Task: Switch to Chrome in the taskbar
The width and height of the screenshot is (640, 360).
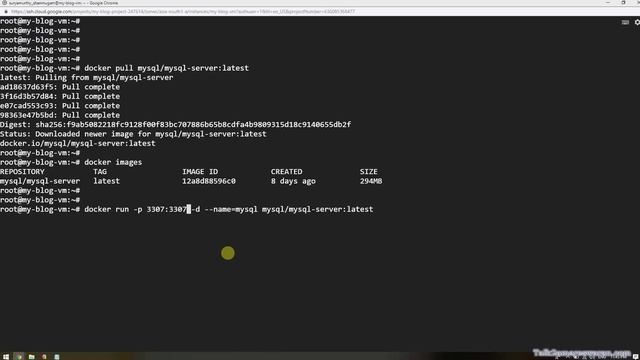Action: pos(19,356)
